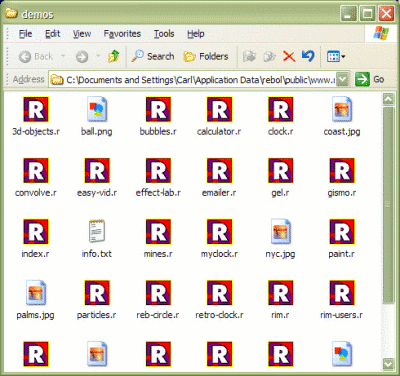Select the reb-circle.r file icon

pos(158,293)
